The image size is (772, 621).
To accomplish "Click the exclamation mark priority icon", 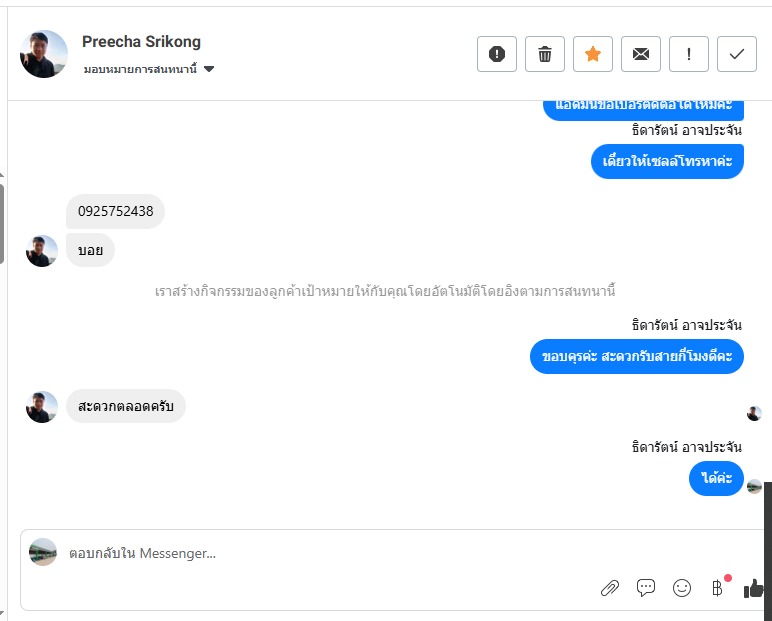I will point(689,54).
